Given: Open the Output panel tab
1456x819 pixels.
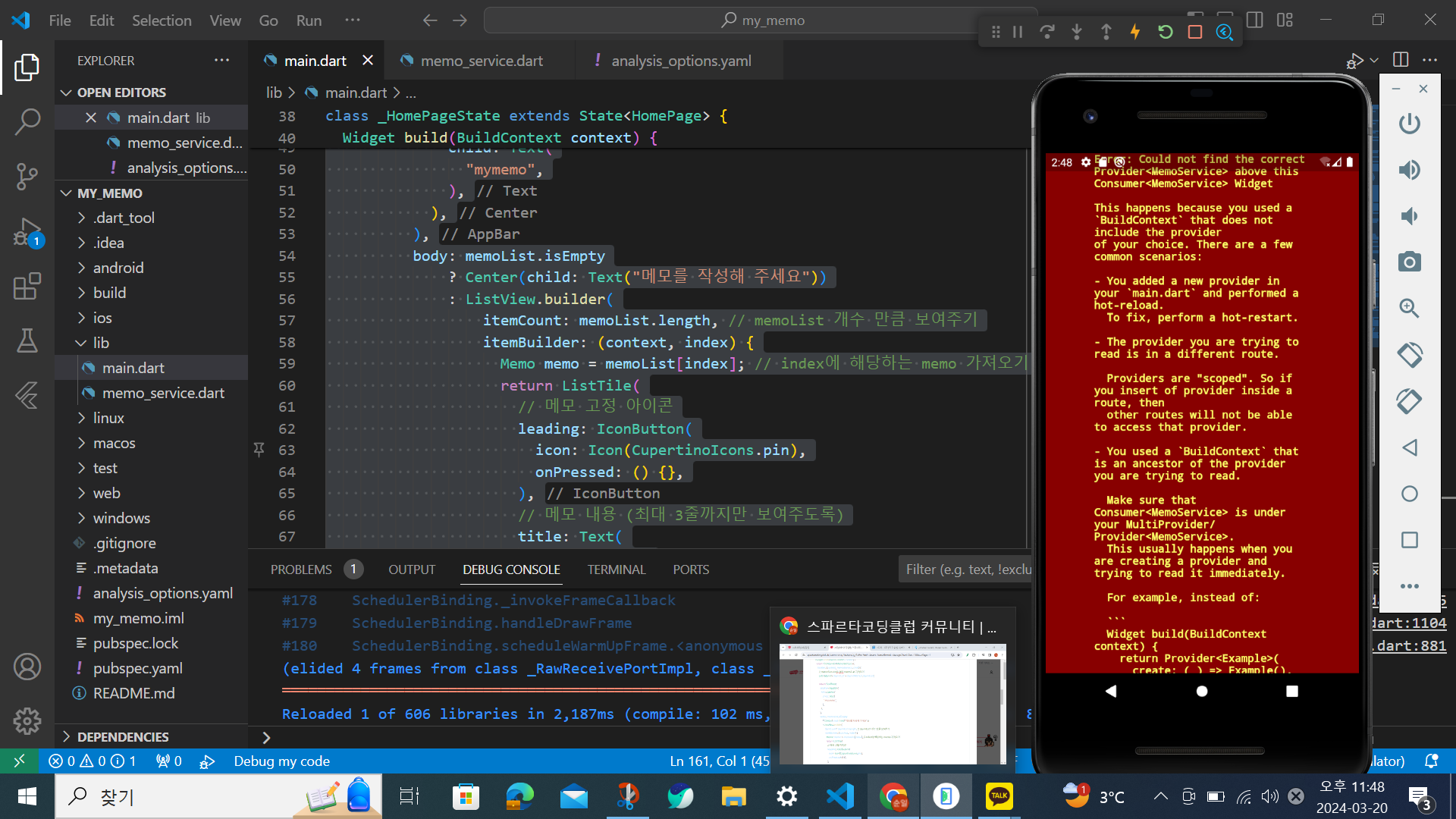Looking at the screenshot, I should [x=412, y=570].
